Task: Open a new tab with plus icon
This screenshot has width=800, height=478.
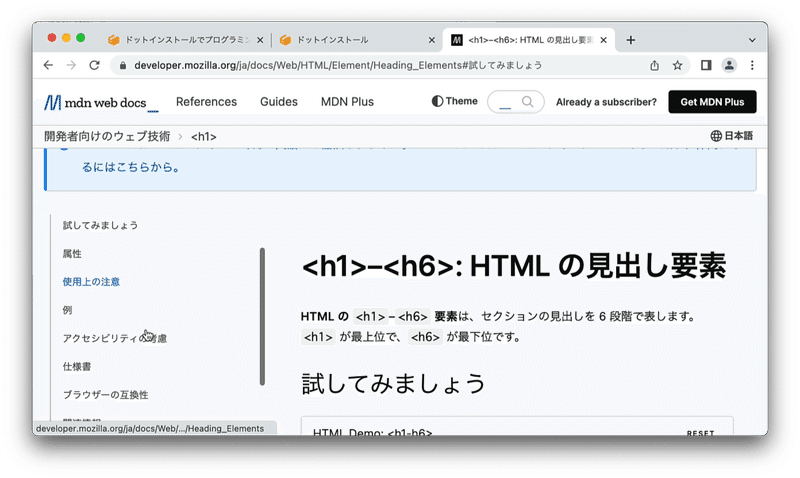Action: click(x=631, y=40)
